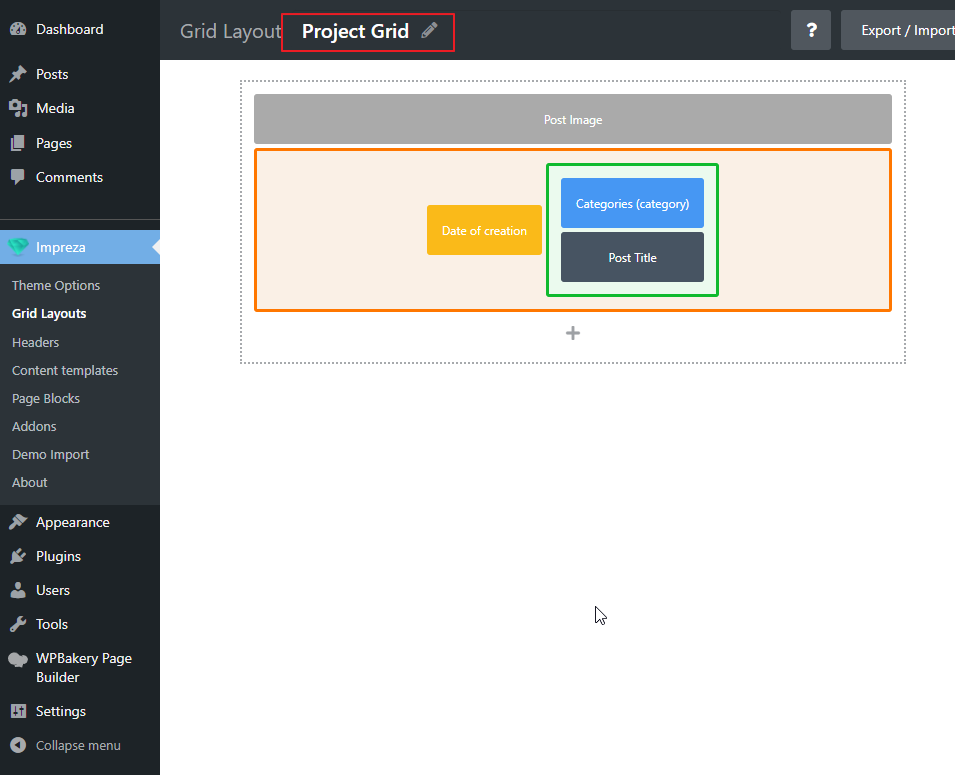Select the Impreza menu item
Viewport: 955px width, 775px height.
pyautogui.click(x=80, y=247)
